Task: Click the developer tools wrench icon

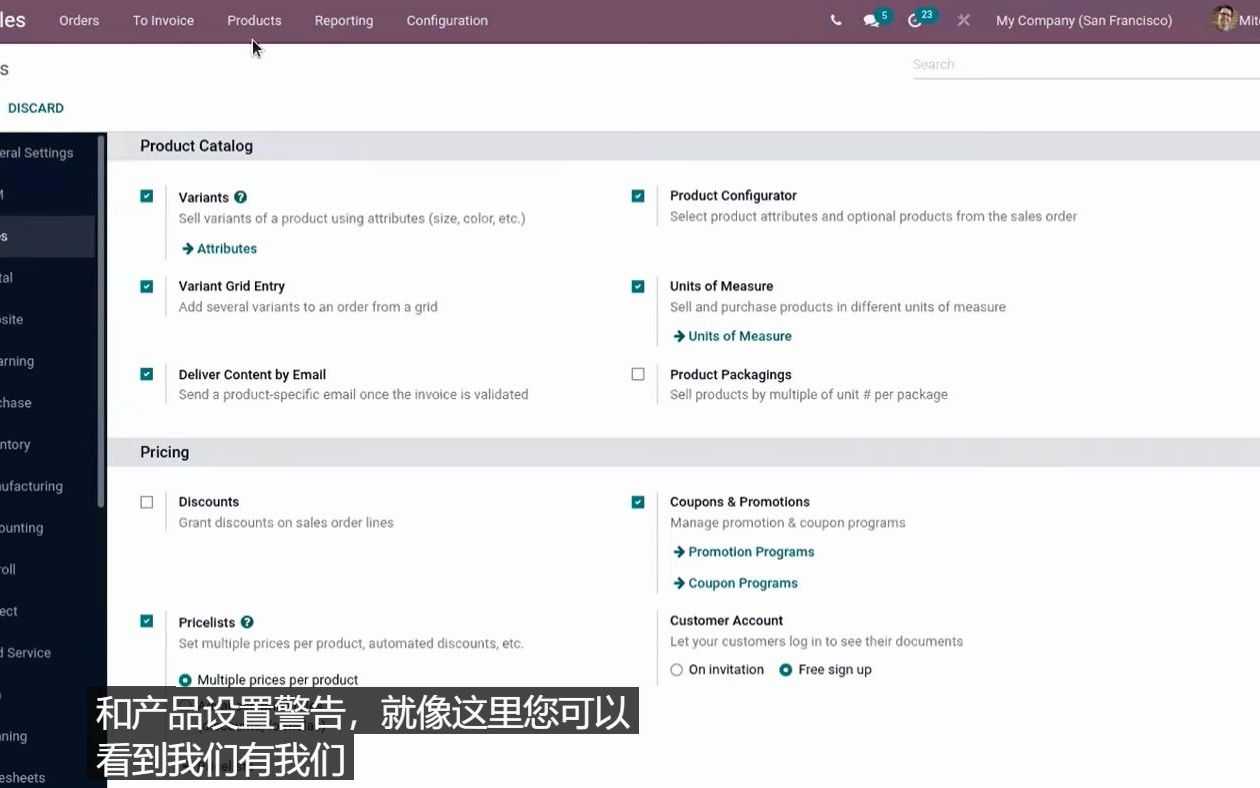Action: point(962,20)
